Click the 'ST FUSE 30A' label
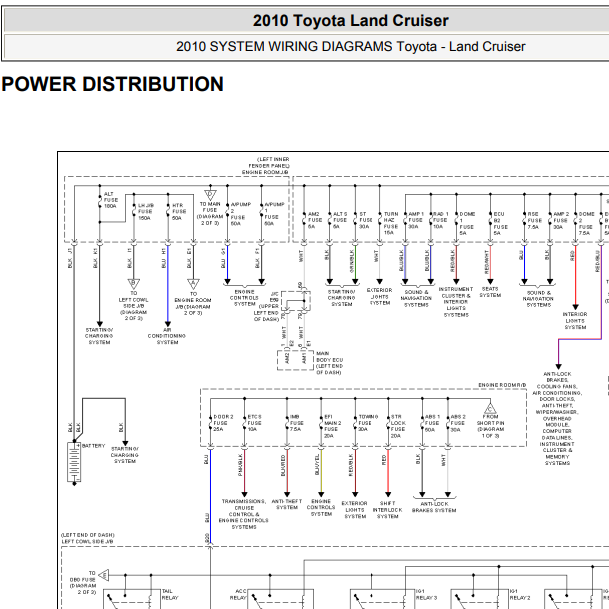This screenshot has height=609, width=609. point(365,220)
